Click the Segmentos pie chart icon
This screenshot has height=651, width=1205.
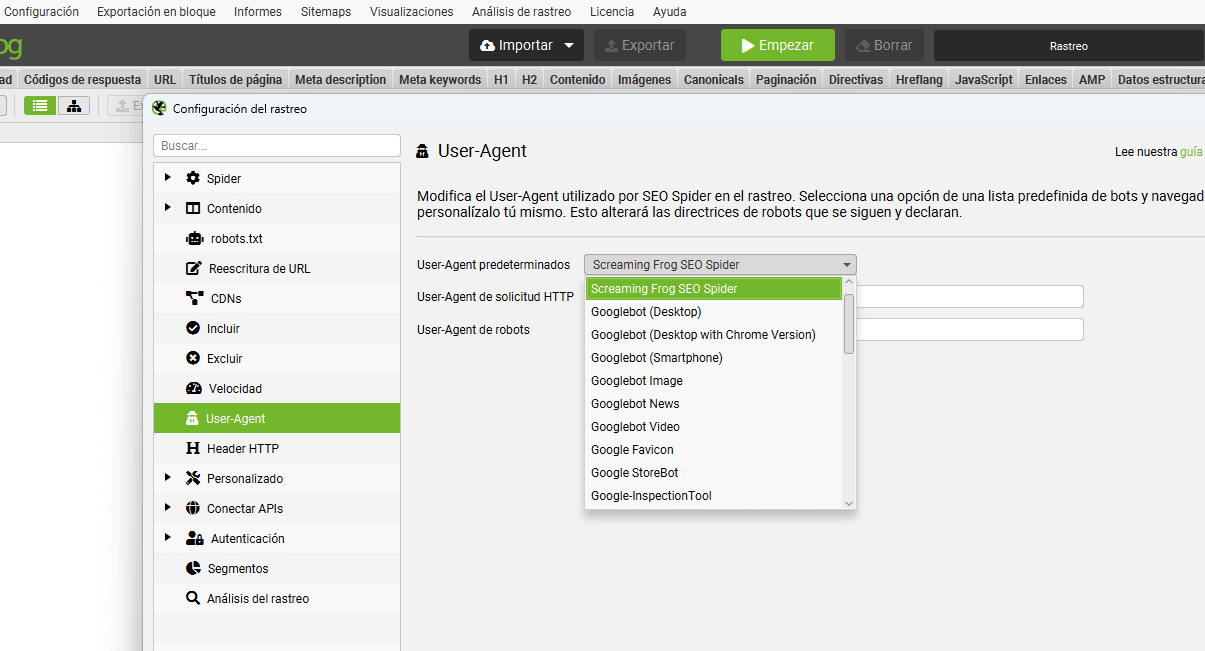pos(194,568)
